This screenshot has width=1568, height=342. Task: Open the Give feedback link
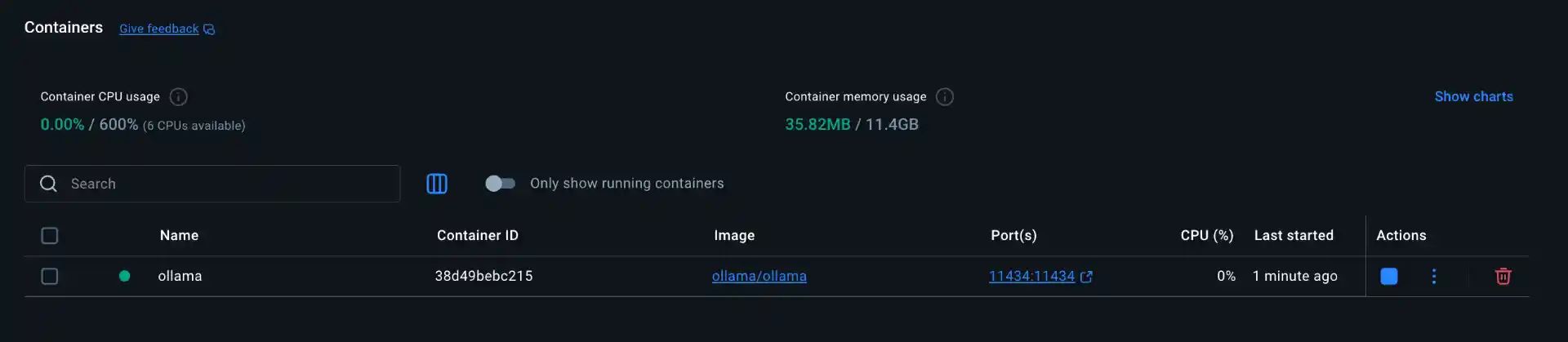(x=158, y=29)
